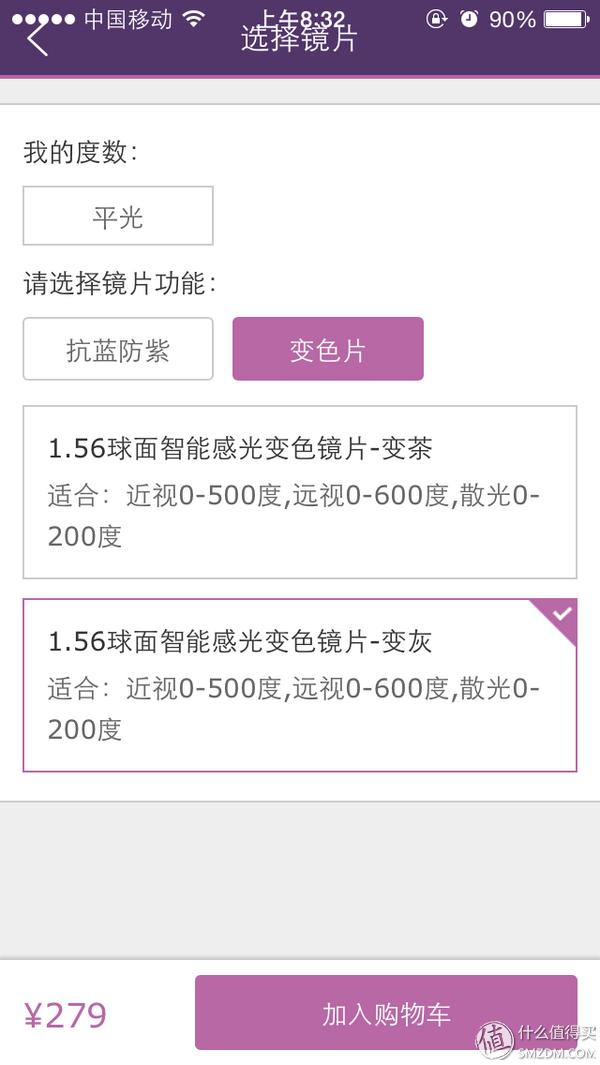The width and height of the screenshot is (600, 1065).
Task: Switch to the 变色片 category
Action: pos(327,348)
